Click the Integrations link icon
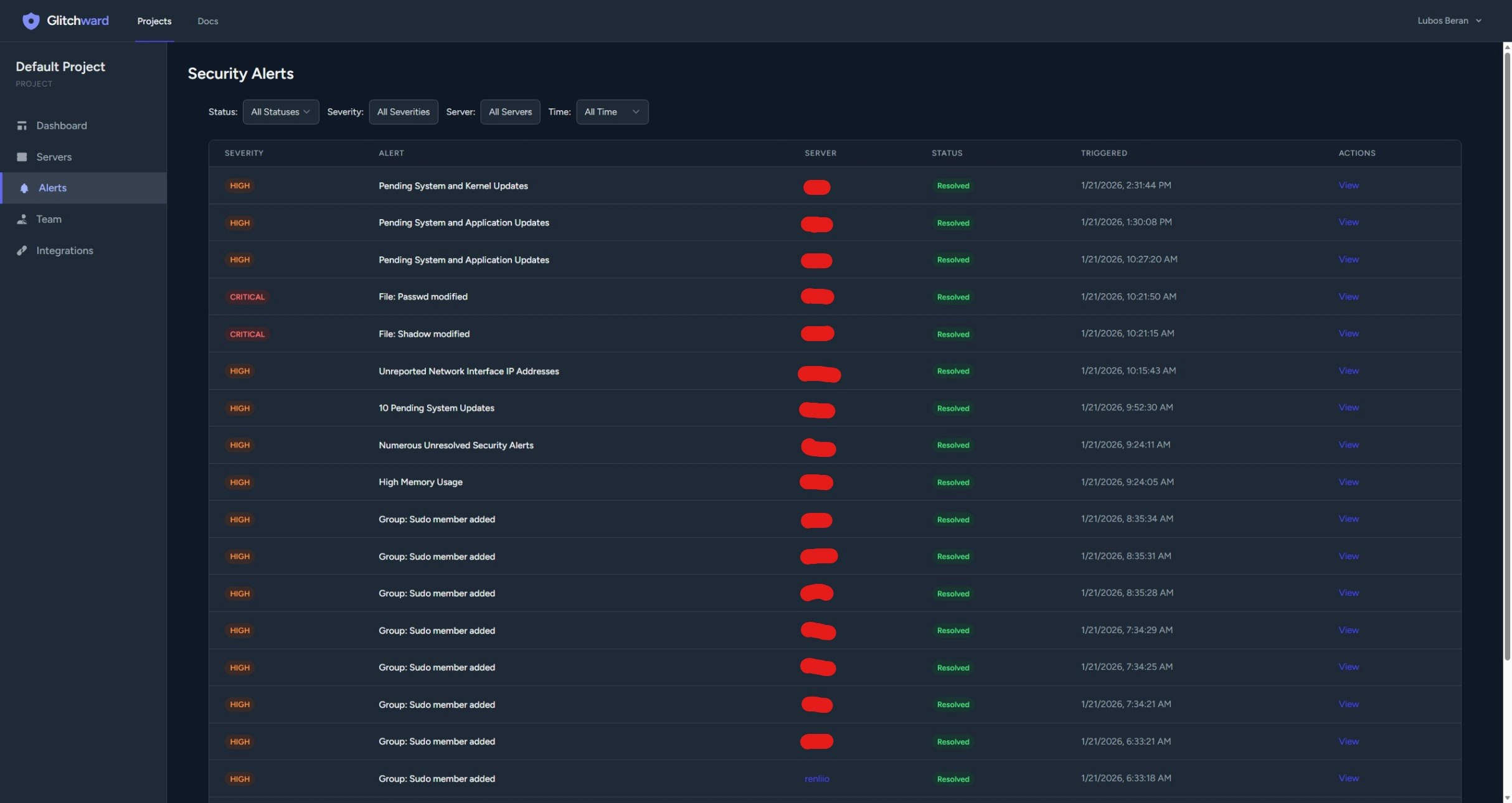Viewport: 1512px width, 803px height. (x=22, y=250)
